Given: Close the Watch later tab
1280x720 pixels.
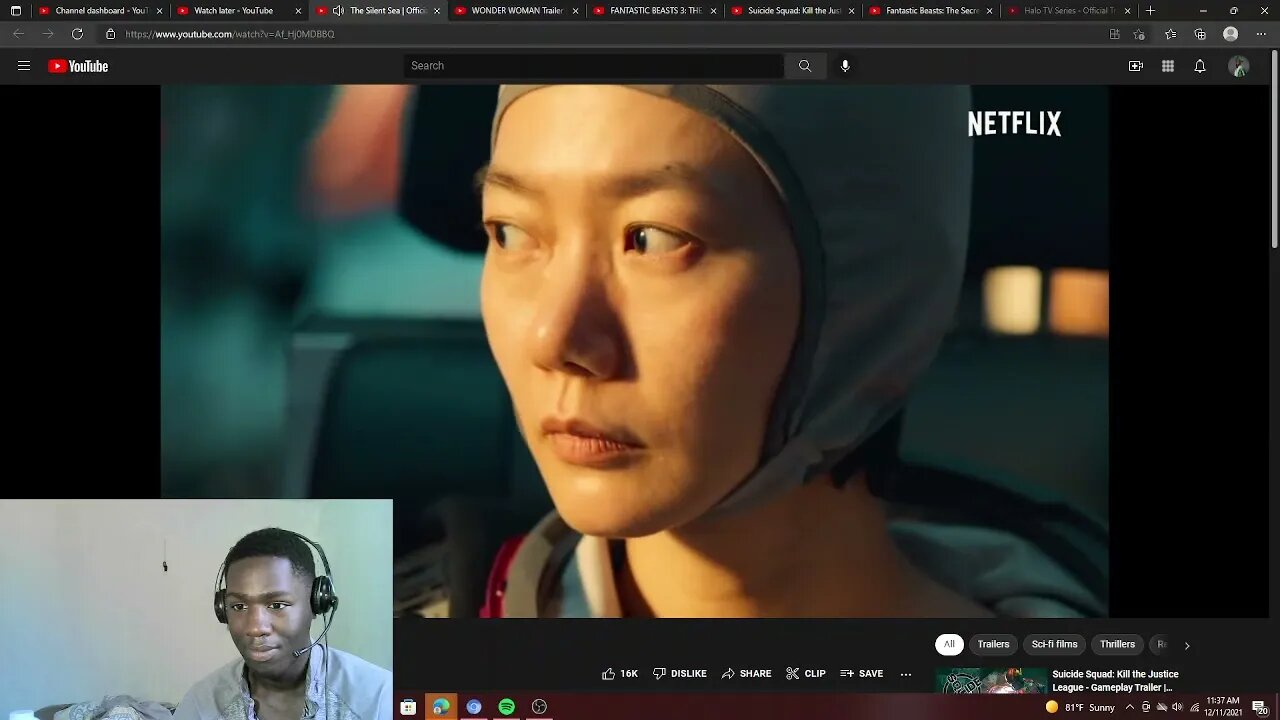Looking at the screenshot, I should click(x=298, y=11).
